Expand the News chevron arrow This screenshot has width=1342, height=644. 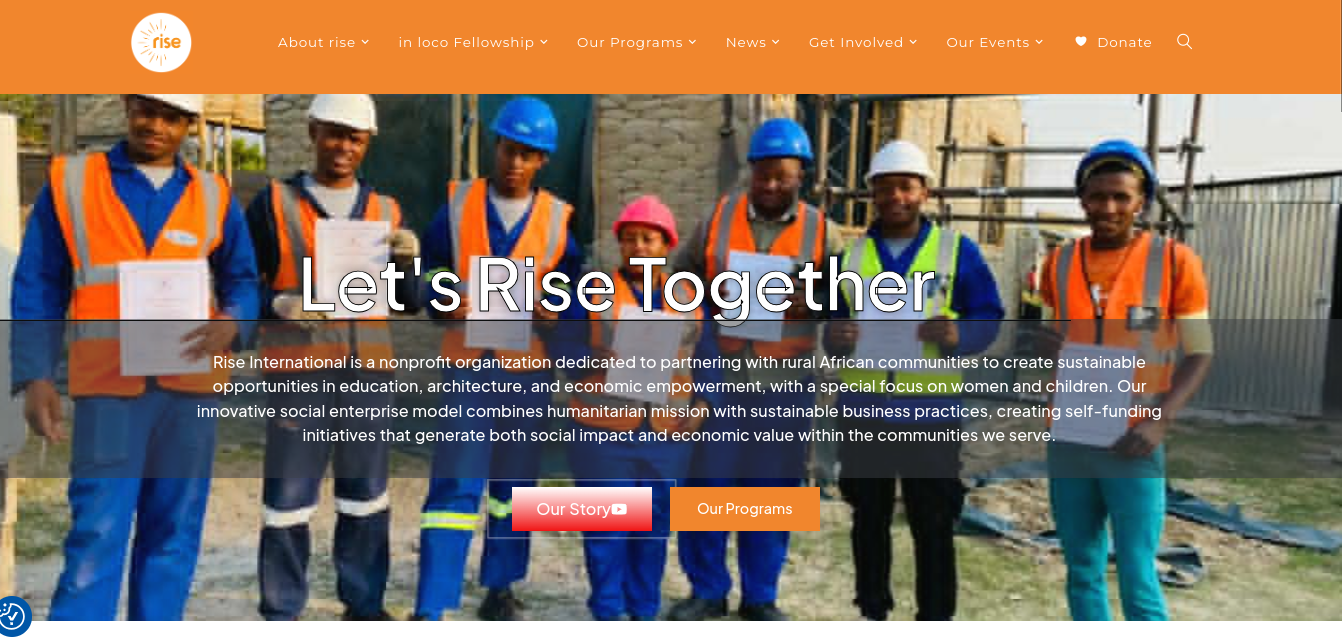776,42
